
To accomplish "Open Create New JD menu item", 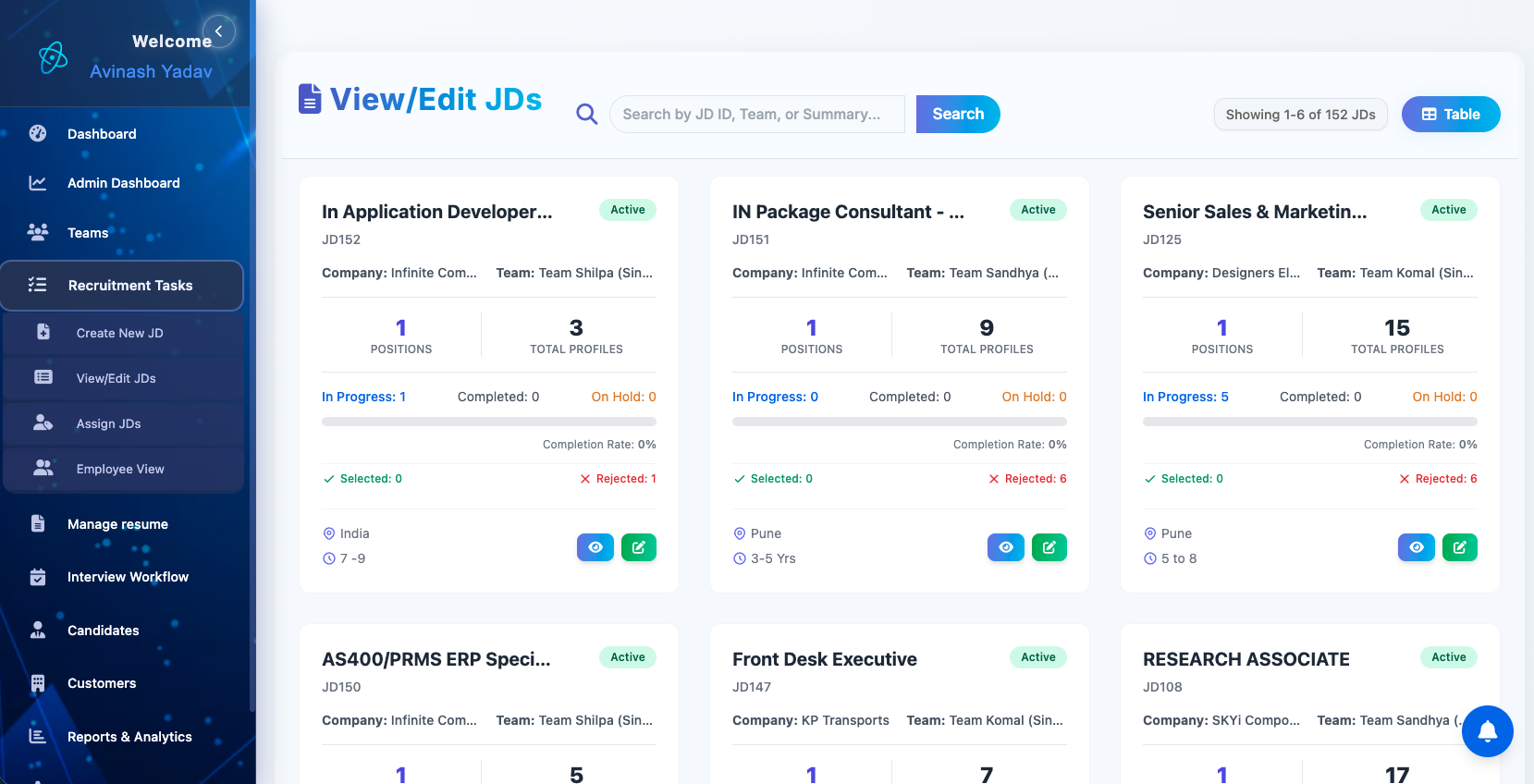I will [x=119, y=333].
